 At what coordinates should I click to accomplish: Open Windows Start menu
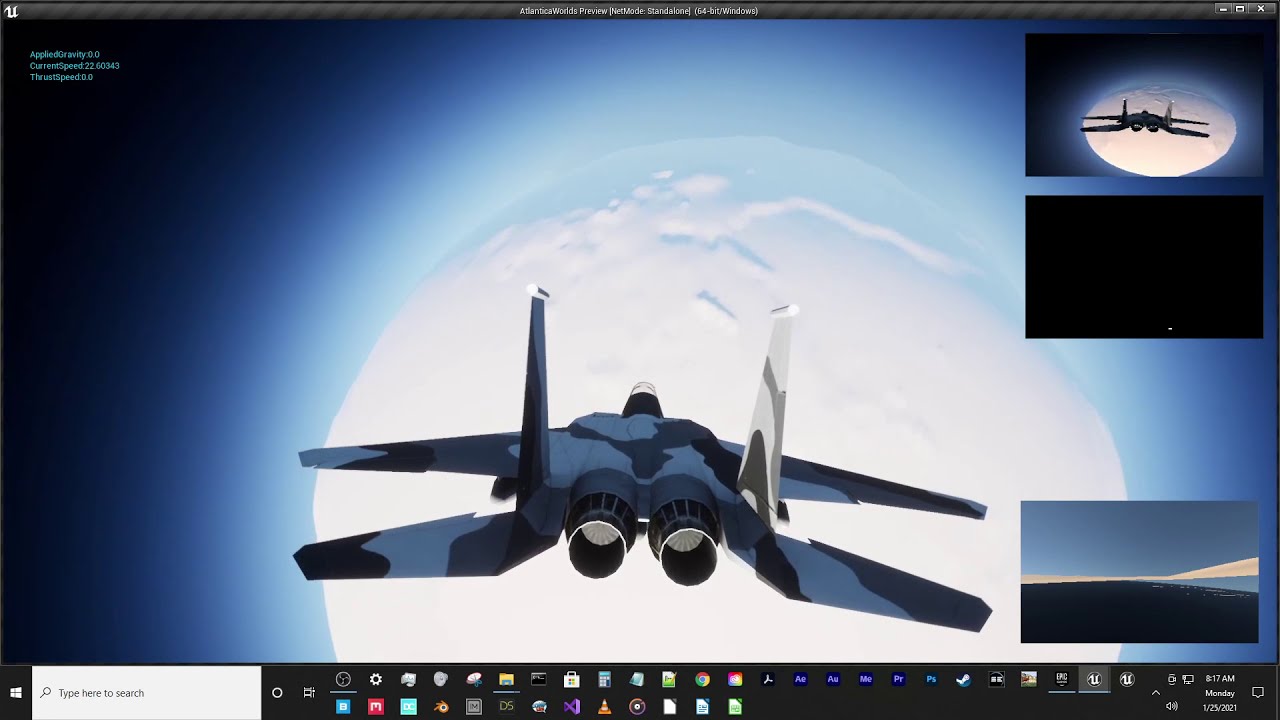click(x=16, y=692)
